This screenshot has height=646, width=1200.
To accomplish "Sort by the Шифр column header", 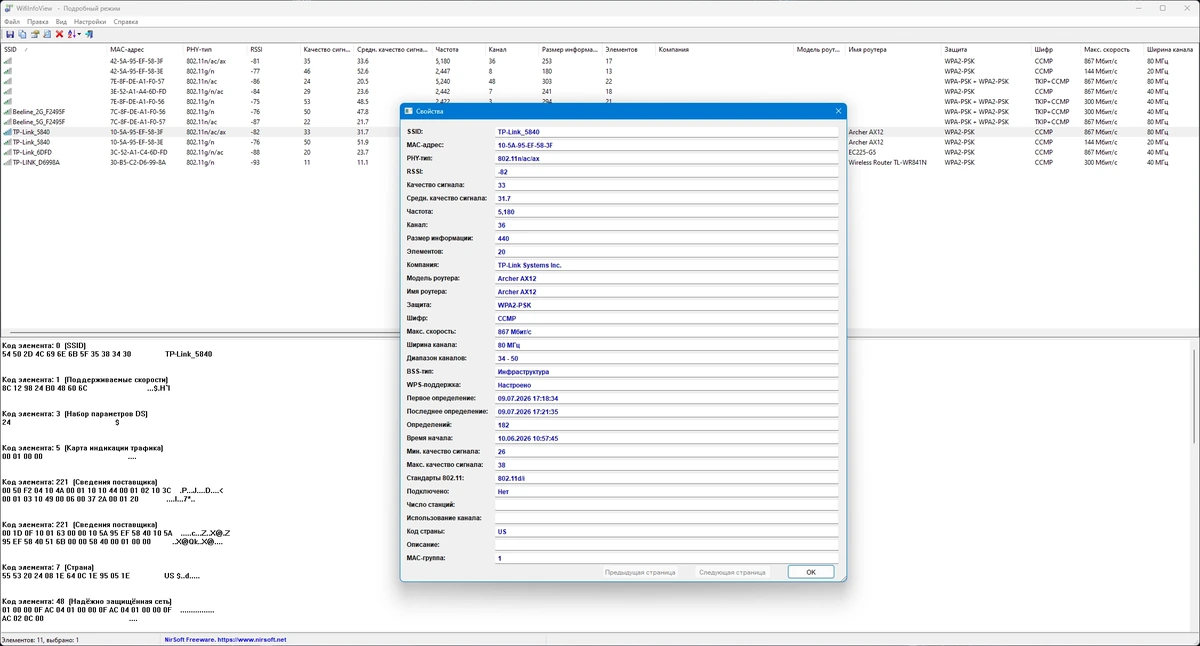I will tap(1056, 49).
